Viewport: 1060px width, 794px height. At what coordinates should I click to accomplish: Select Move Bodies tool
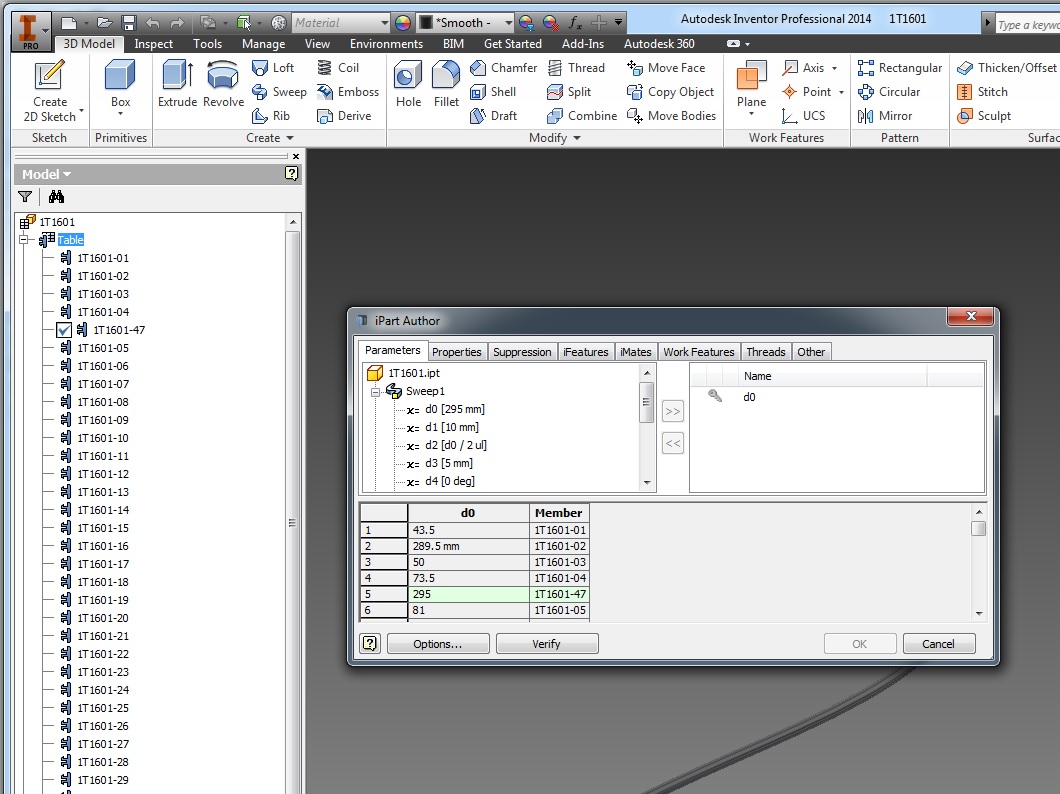(x=671, y=116)
